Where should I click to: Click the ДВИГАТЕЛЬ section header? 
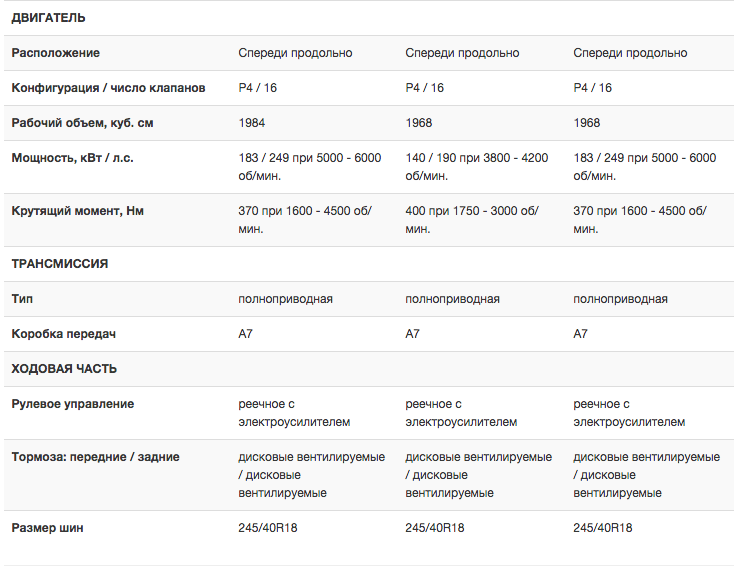49,18
